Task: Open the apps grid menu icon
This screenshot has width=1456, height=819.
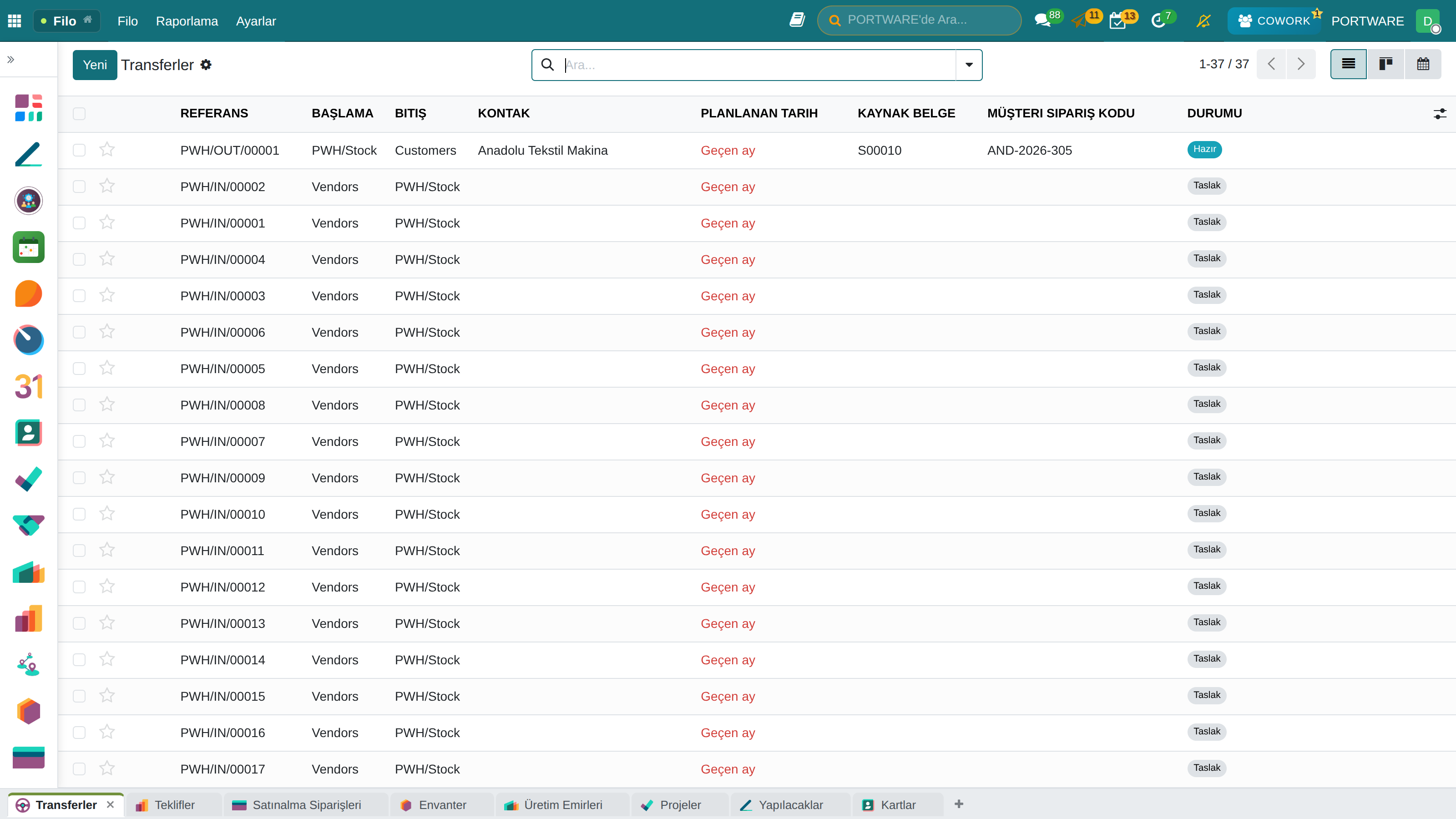Action: (15, 21)
